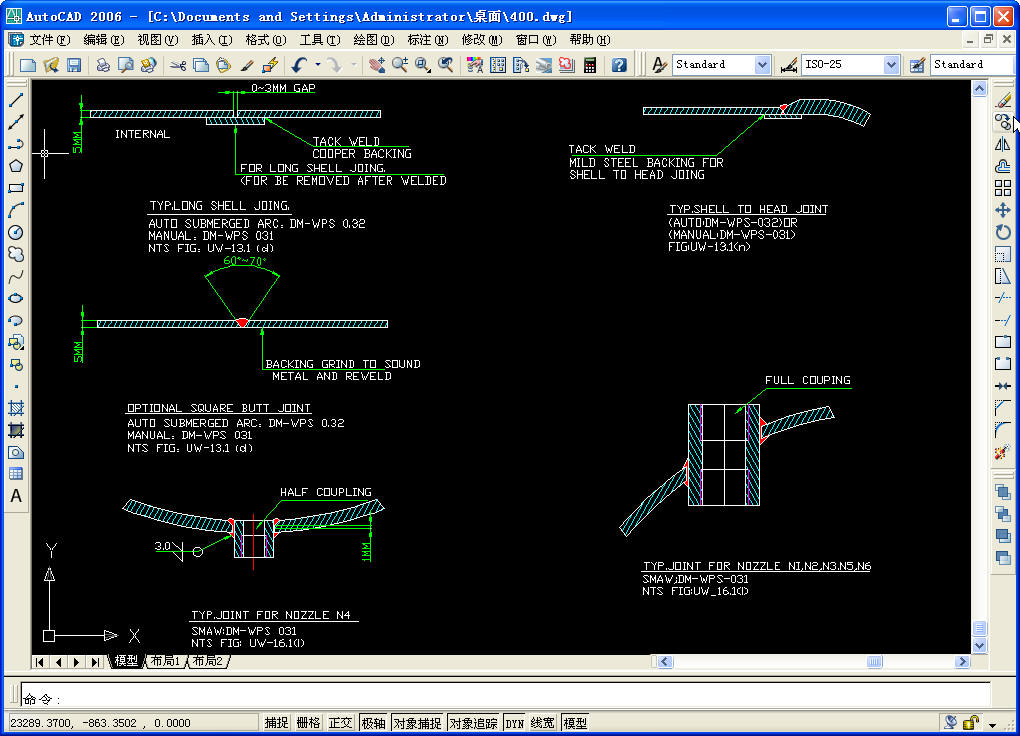This screenshot has width=1020, height=736.
Task: Select the Erase tool in modify toolbar
Action: pos(1003,100)
